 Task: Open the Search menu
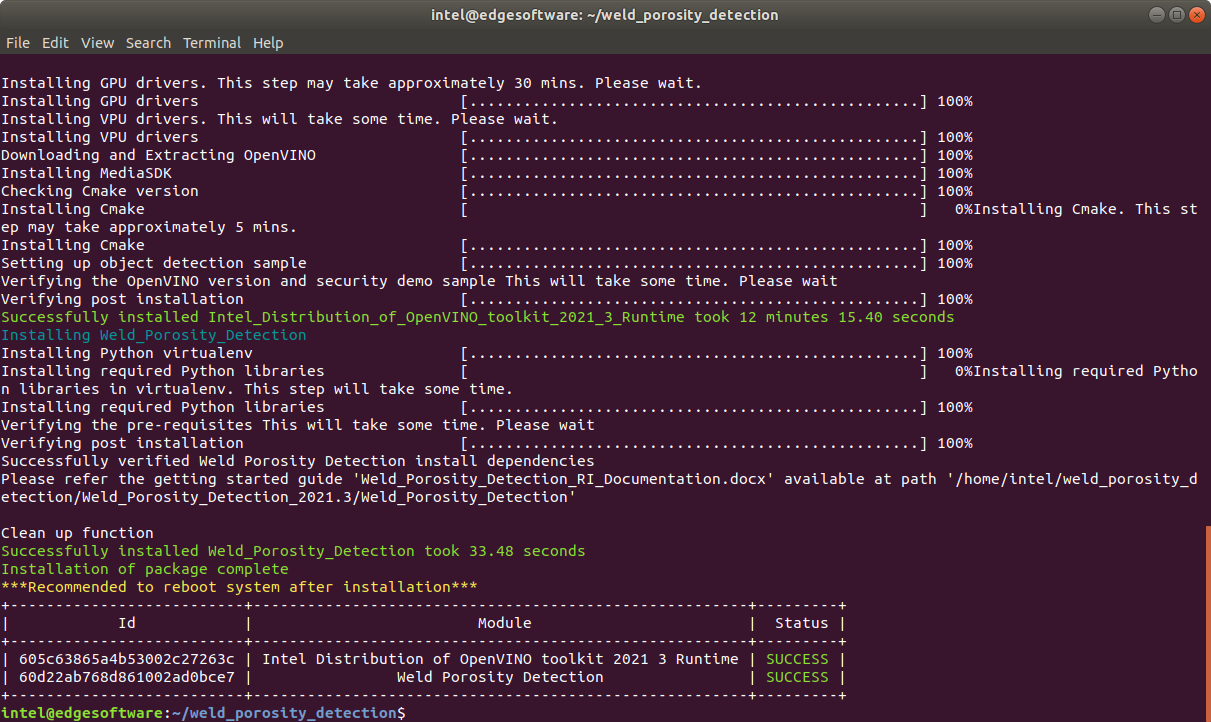click(x=148, y=43)
